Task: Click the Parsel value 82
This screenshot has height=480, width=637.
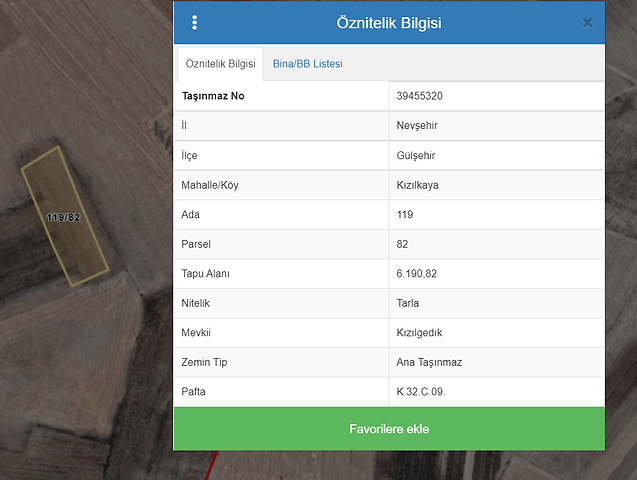Action: point(402,244)
